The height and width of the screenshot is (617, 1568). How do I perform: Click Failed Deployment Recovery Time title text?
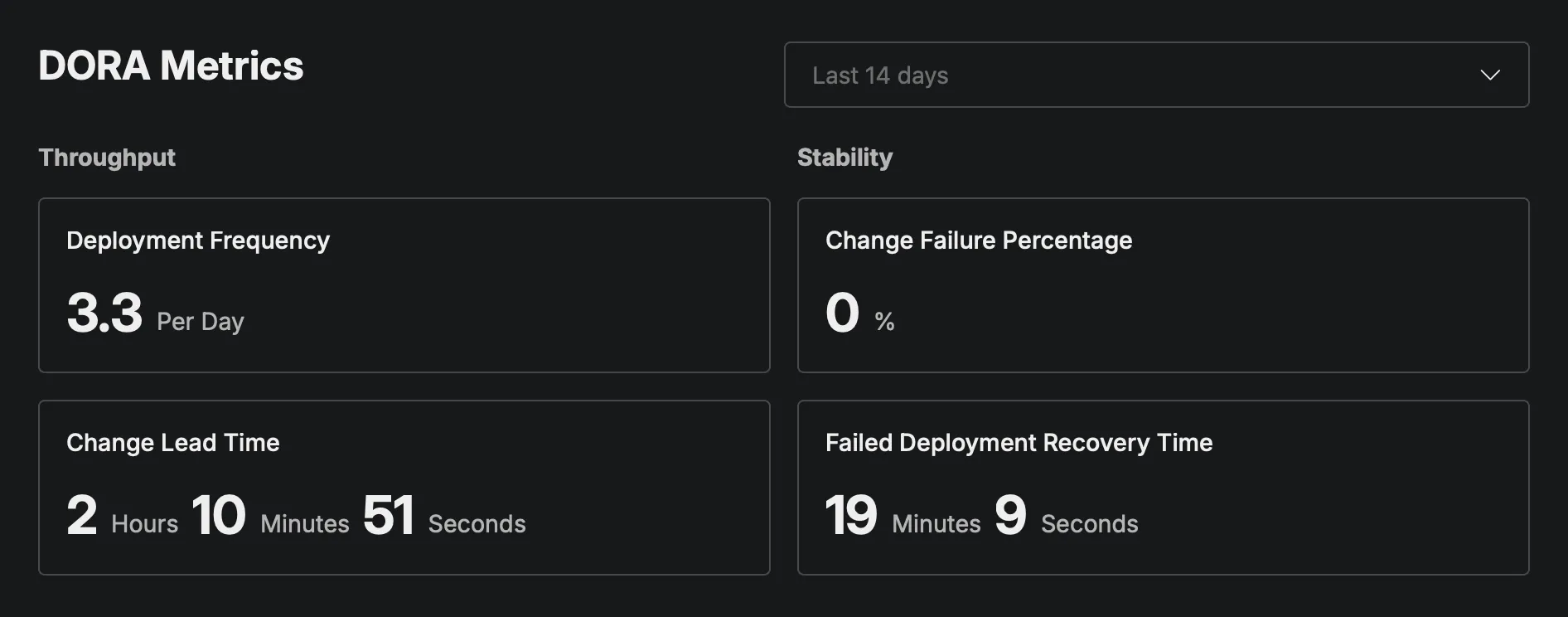1019,443
